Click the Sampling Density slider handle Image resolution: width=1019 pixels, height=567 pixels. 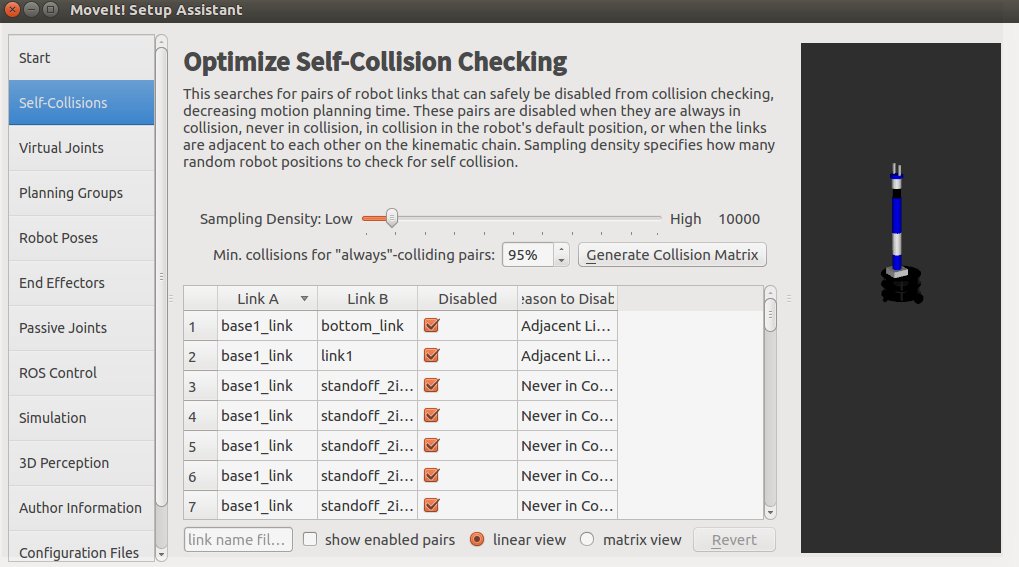[391, 218]
